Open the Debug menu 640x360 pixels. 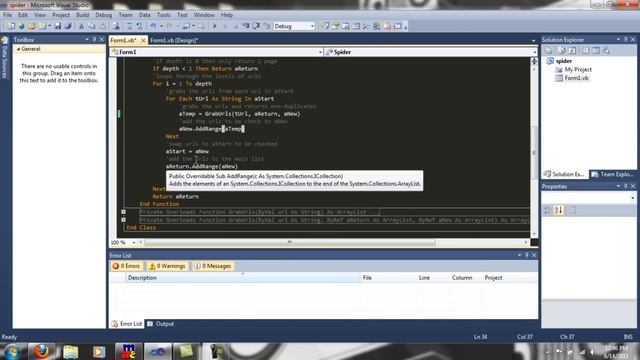104,15
